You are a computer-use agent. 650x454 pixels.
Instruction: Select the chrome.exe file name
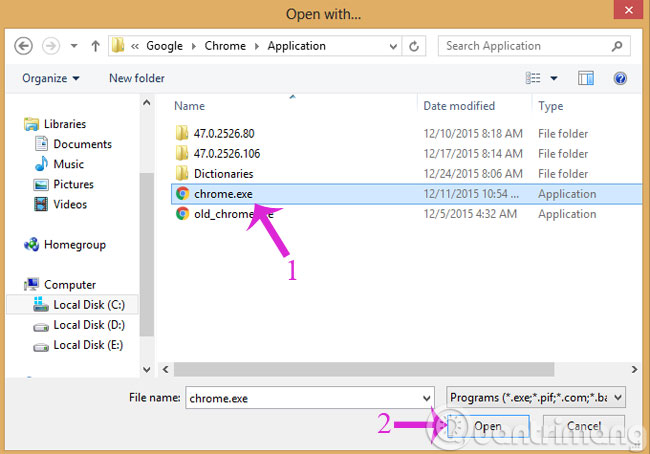point(223,194)
